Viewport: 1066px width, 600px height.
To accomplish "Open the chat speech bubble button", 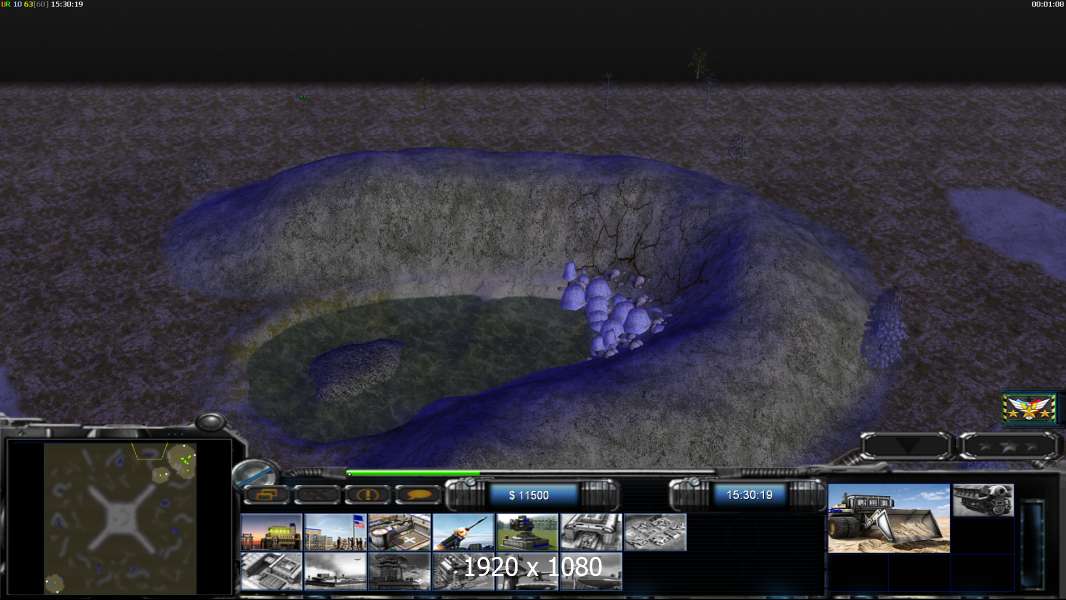I will (417, 495).
